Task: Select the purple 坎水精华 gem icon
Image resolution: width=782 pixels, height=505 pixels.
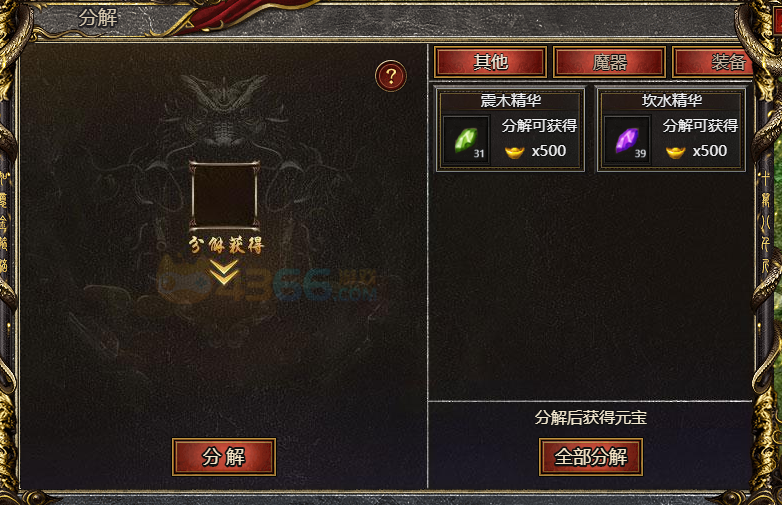Action: 627,140
